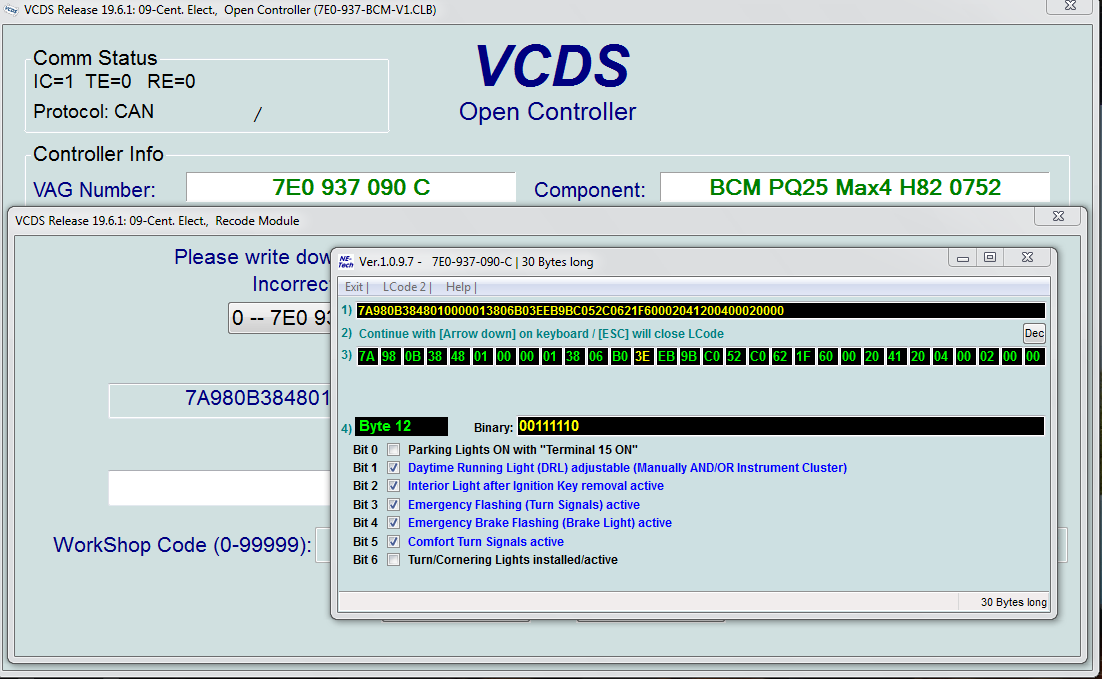Select byte cell 48
1102x679 pixels.
pyautogui.click(x=458, y=356)
